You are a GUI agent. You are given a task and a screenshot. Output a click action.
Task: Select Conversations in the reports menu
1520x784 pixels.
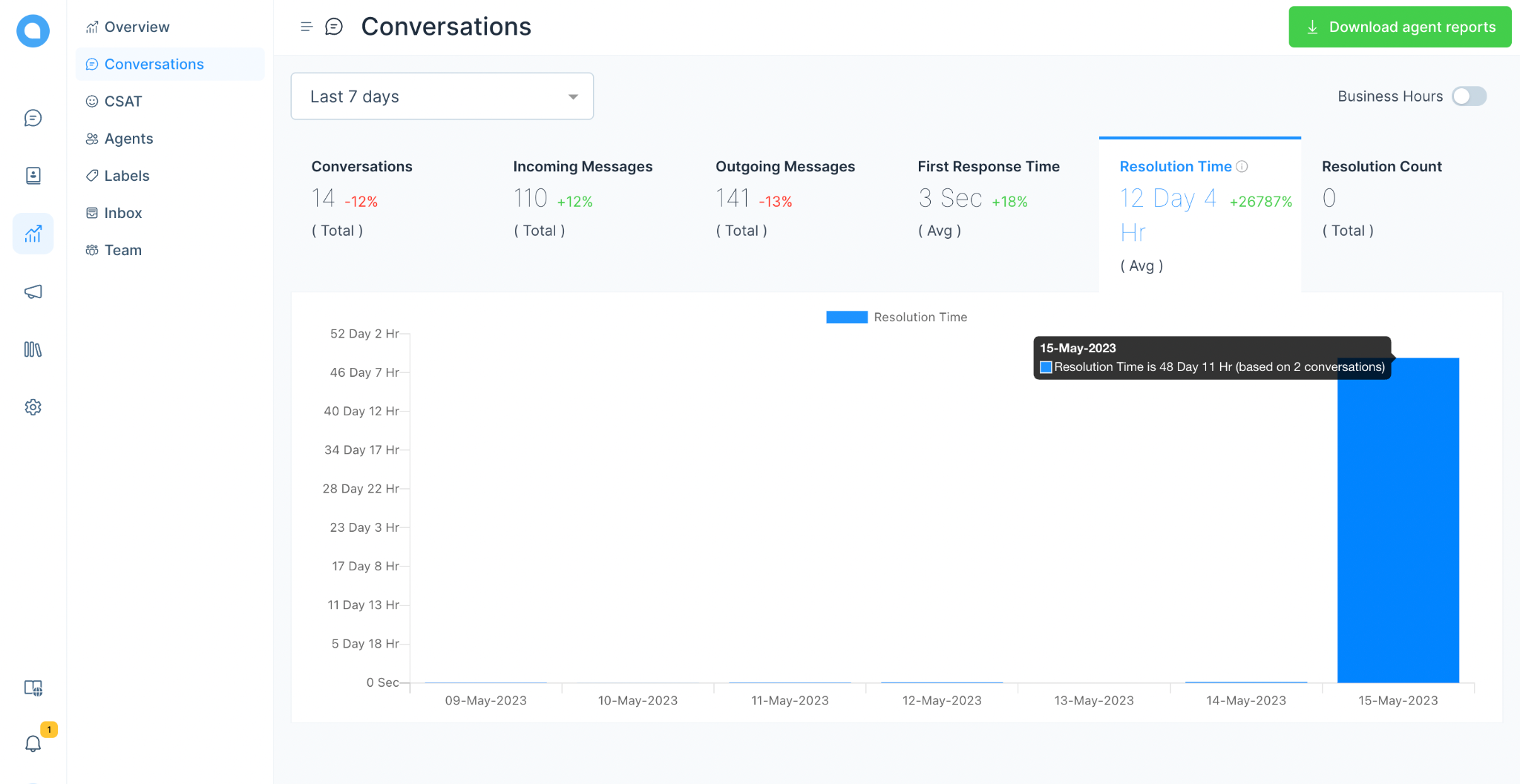pyautogui.click(x=170, y=65)
